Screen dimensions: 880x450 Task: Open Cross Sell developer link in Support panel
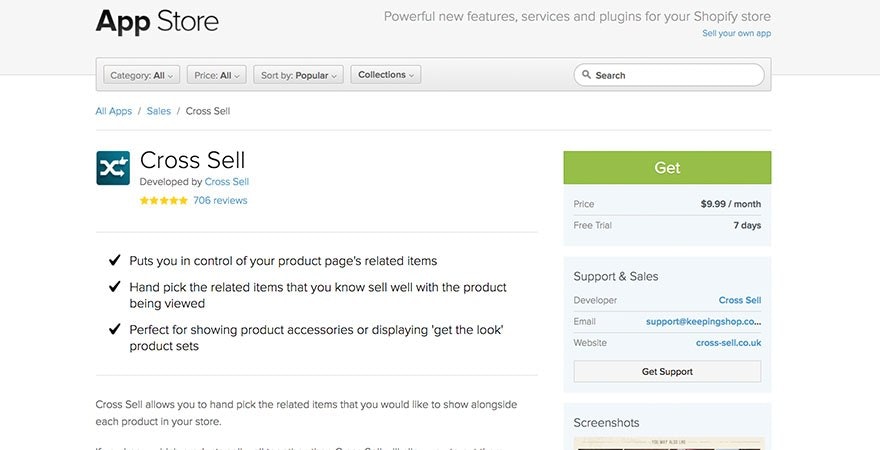pyautogui.click(x=739, y=300)
